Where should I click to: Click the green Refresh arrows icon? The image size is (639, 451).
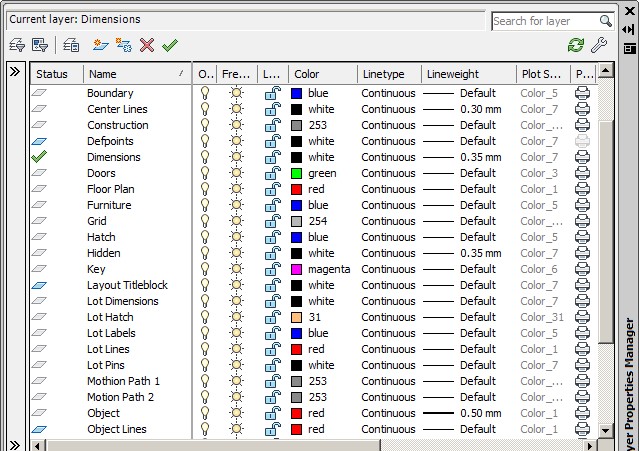pyautogui.click(x=575, y=45)
